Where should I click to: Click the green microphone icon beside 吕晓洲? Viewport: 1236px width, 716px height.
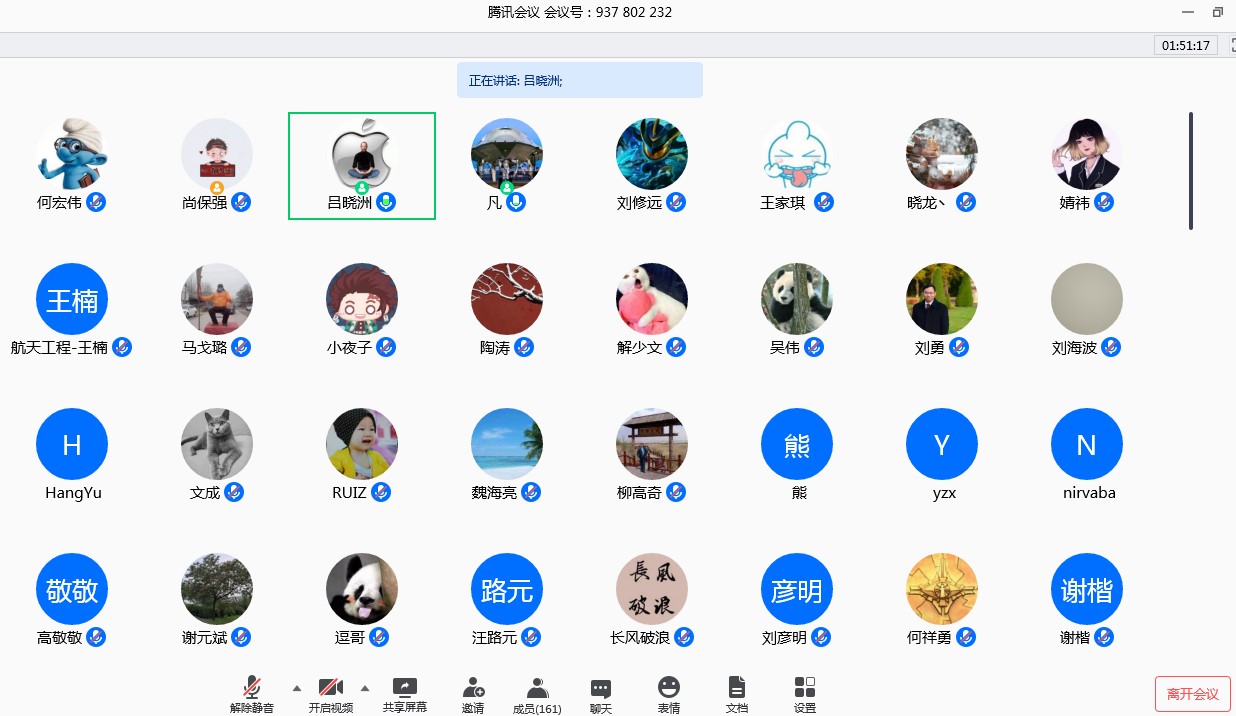386,203
